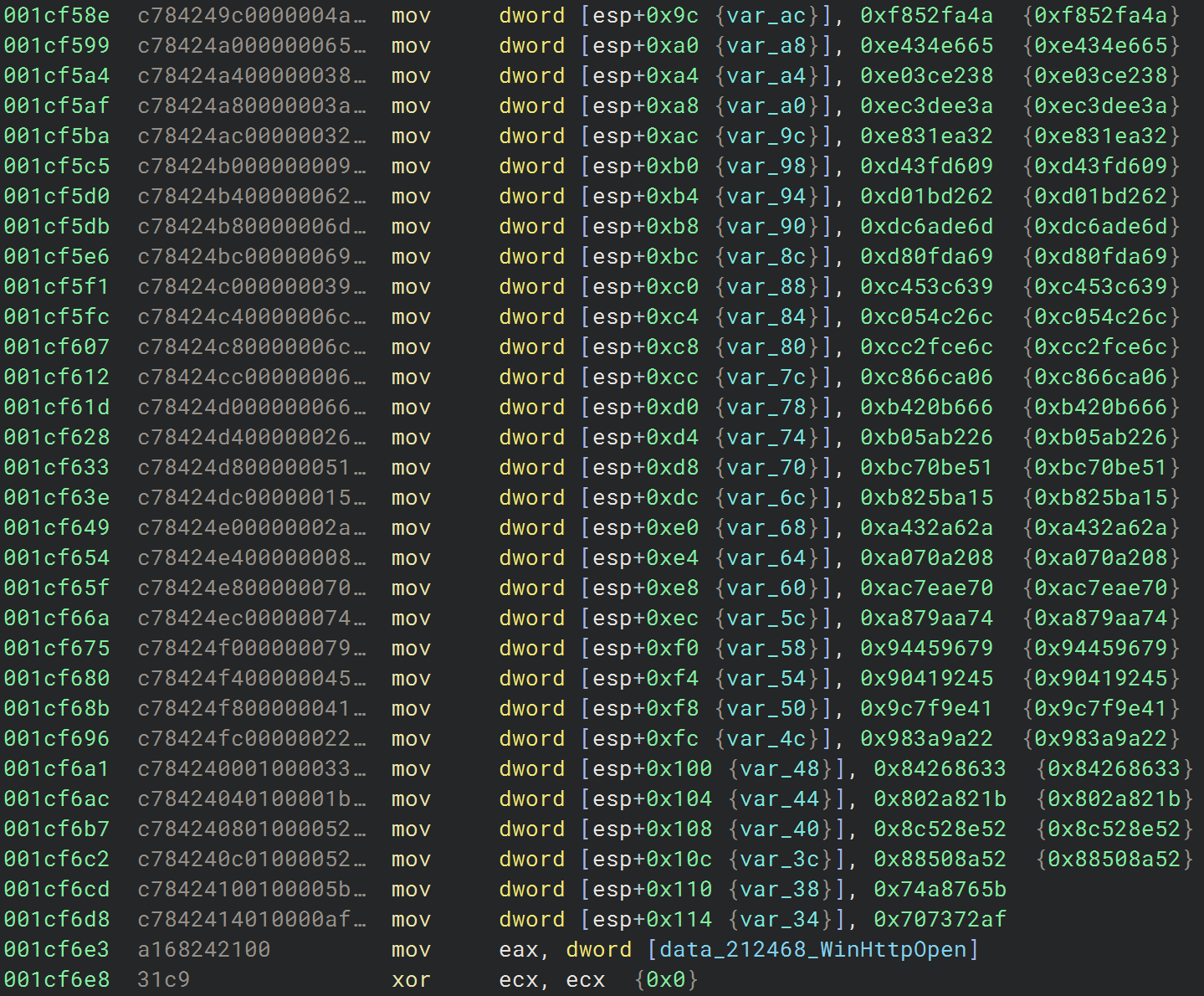
Task: Select mov mnemonic at 001cf607
Action: coord(412,347)
